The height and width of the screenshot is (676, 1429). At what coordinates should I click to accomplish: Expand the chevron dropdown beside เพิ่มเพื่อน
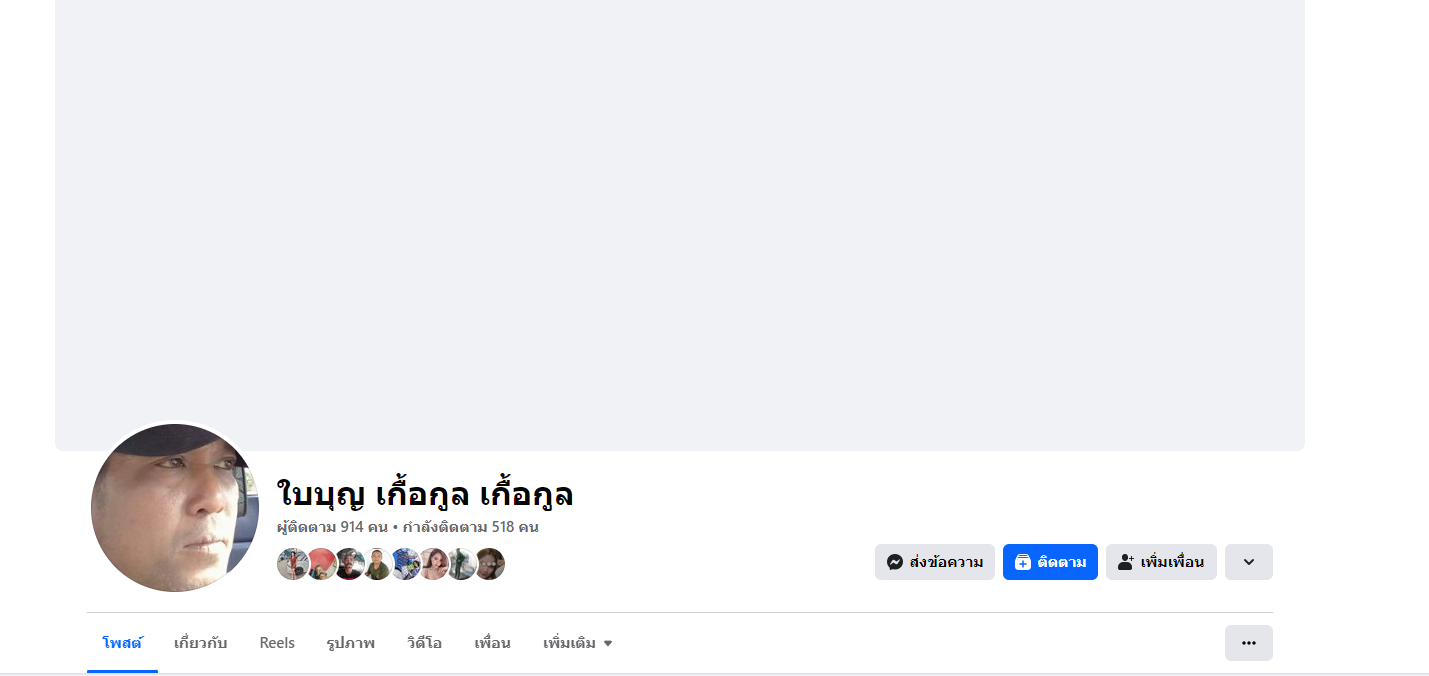[1248, 562]
